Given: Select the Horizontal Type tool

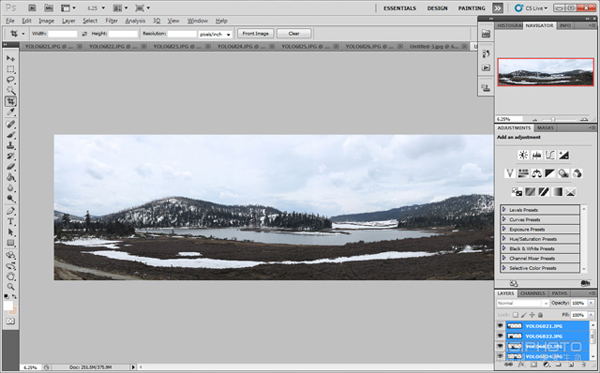Looking at the screenshot, I should [x=10, y=222].
